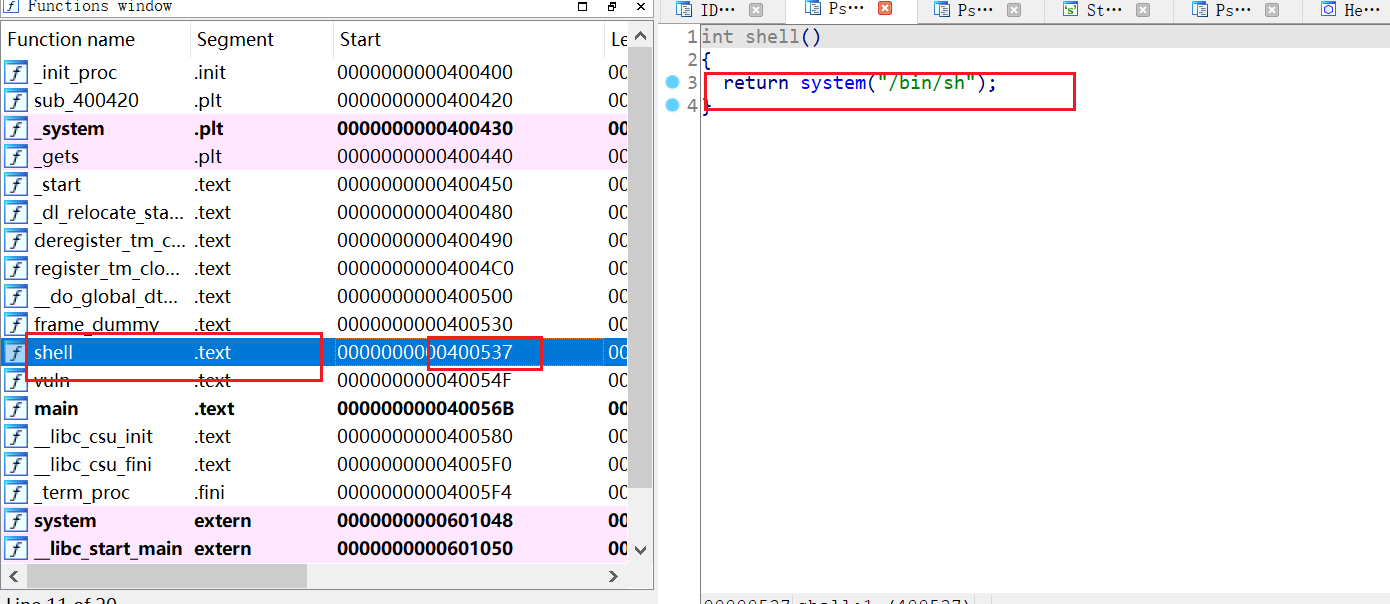Click address 0000000000601048 of extern system
This screenshot has height=604, width=1390.
[425, 521]
